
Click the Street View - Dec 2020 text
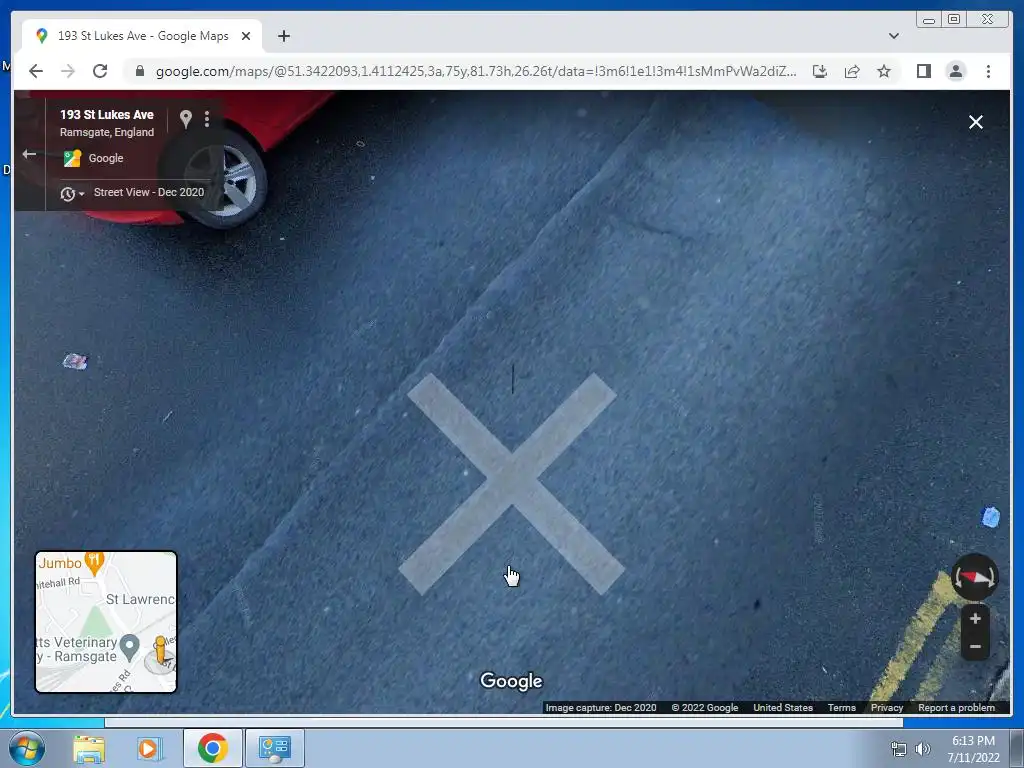(x=149, y=192)
